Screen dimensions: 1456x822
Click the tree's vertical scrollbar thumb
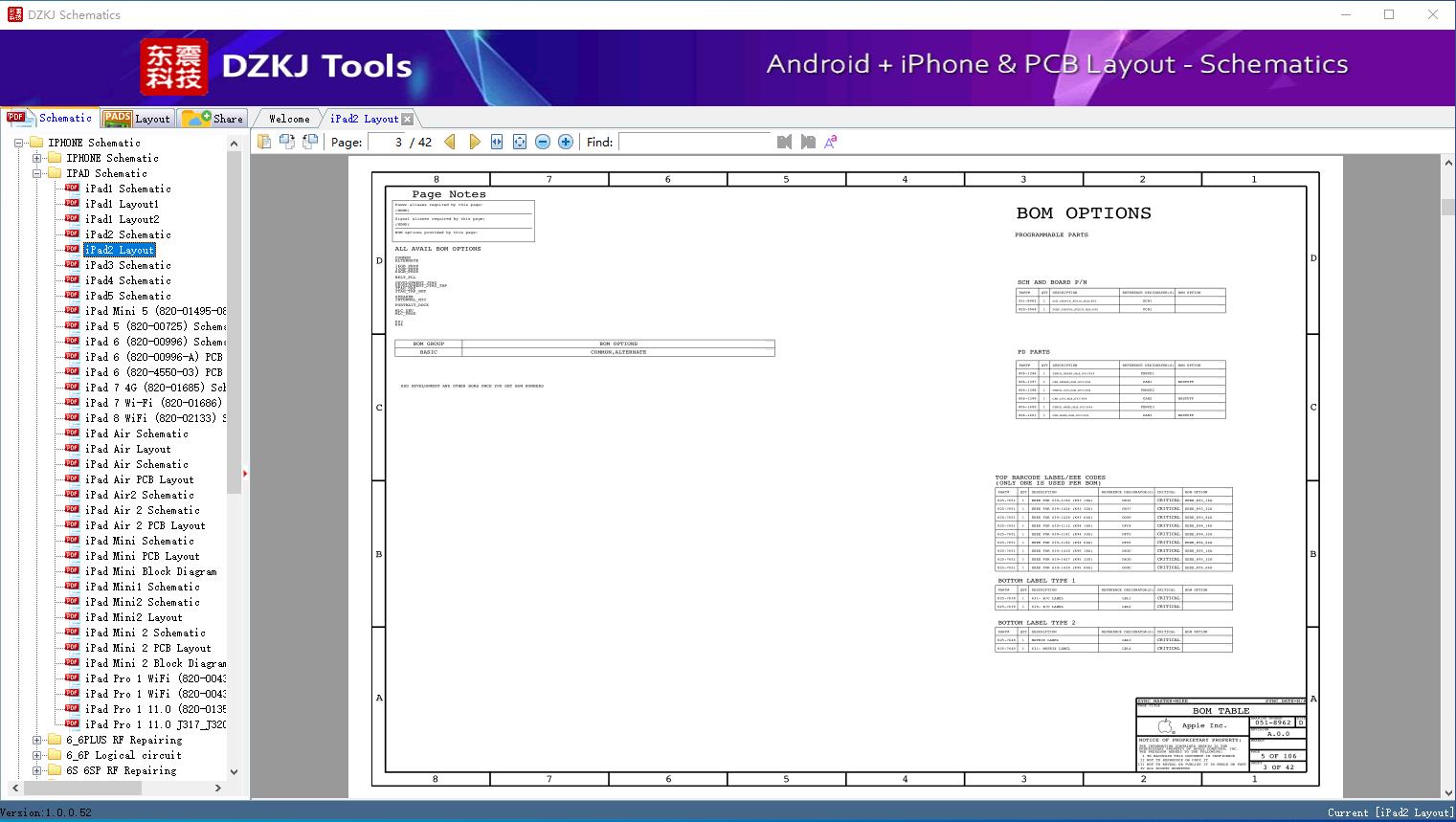tap(234, 322)
